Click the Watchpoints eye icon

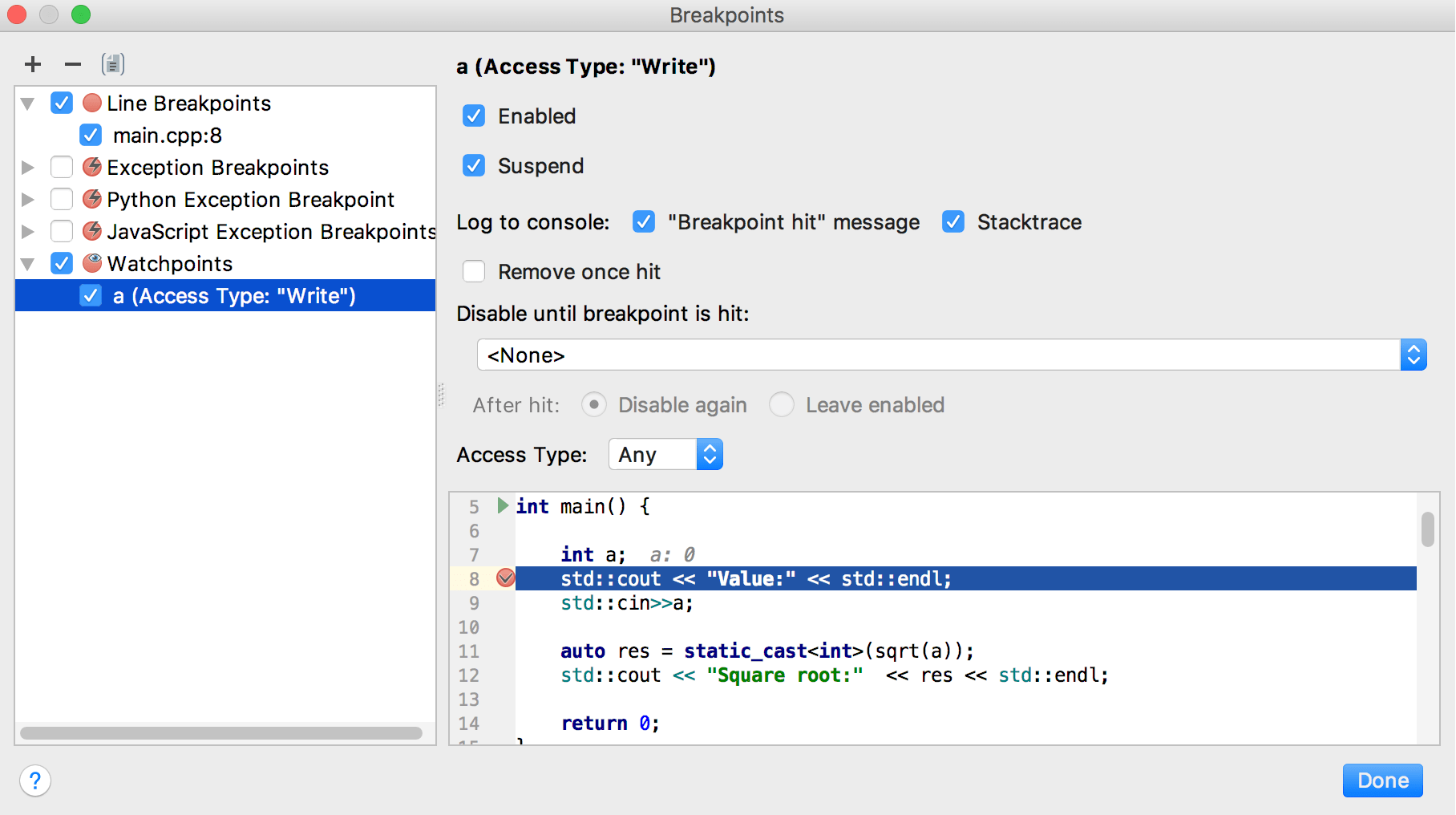click(x=93, y=263)
